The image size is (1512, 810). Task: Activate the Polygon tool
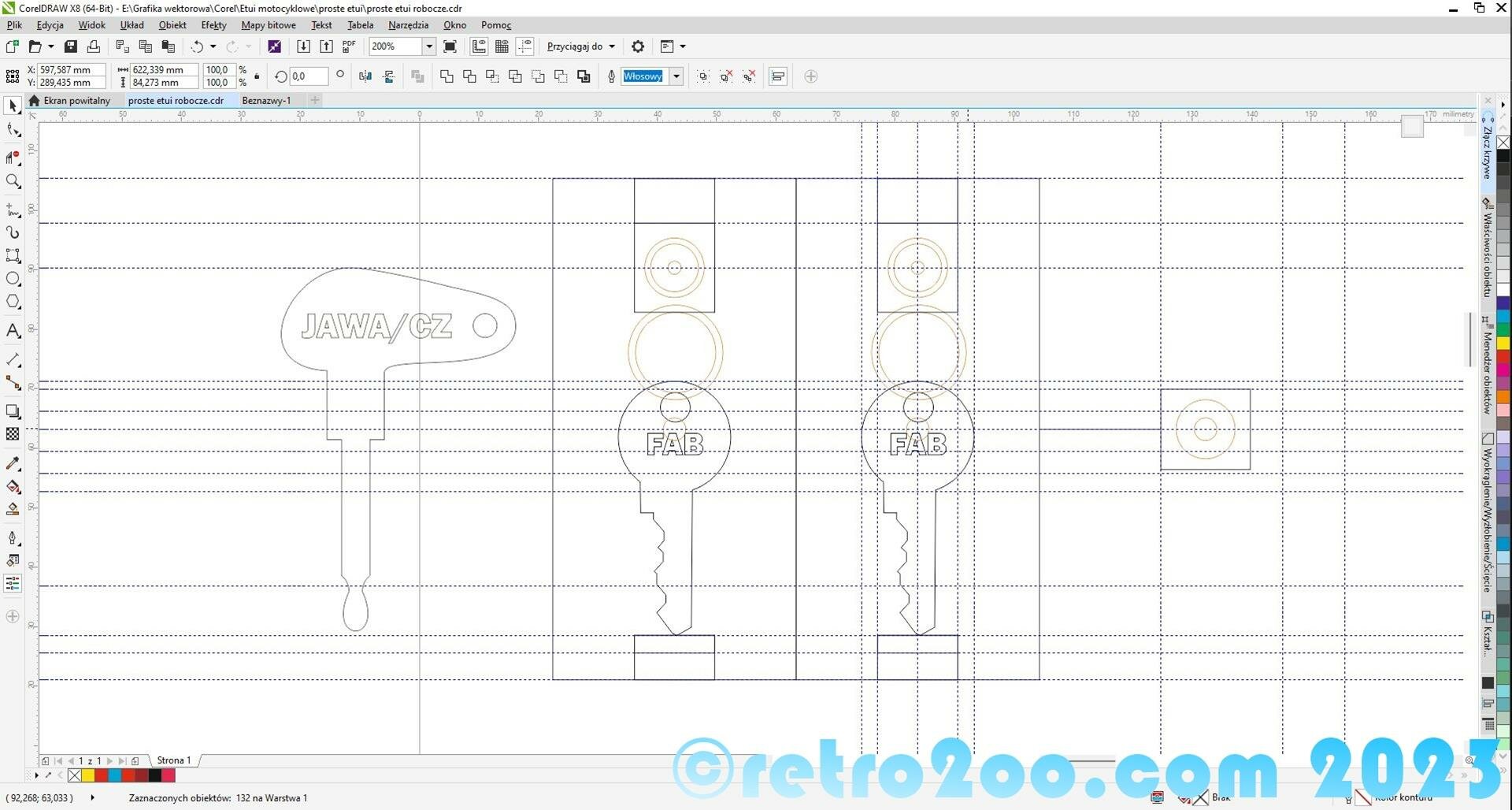[x=13, y=302]
